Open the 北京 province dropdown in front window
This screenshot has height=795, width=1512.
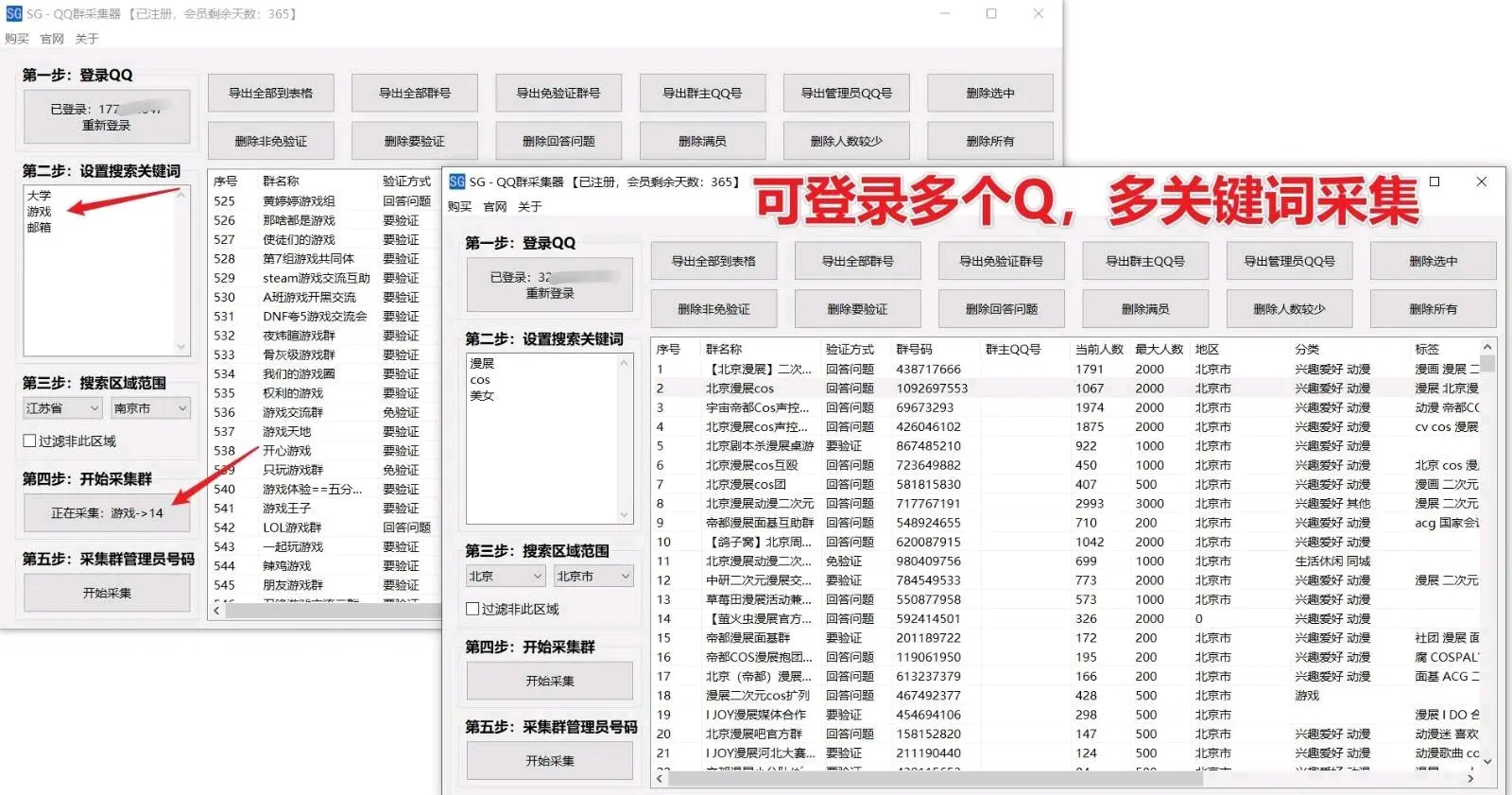tap(506, 576)
